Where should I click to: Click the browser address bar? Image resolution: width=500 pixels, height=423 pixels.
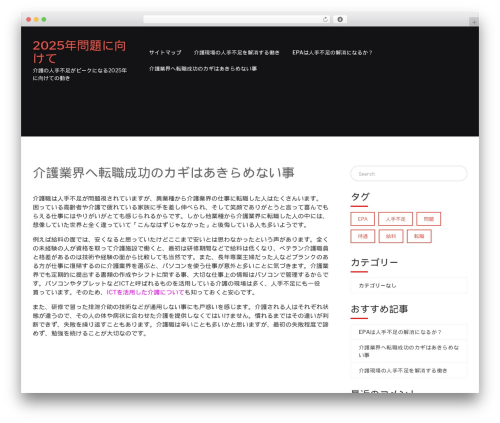coord(237,19)
